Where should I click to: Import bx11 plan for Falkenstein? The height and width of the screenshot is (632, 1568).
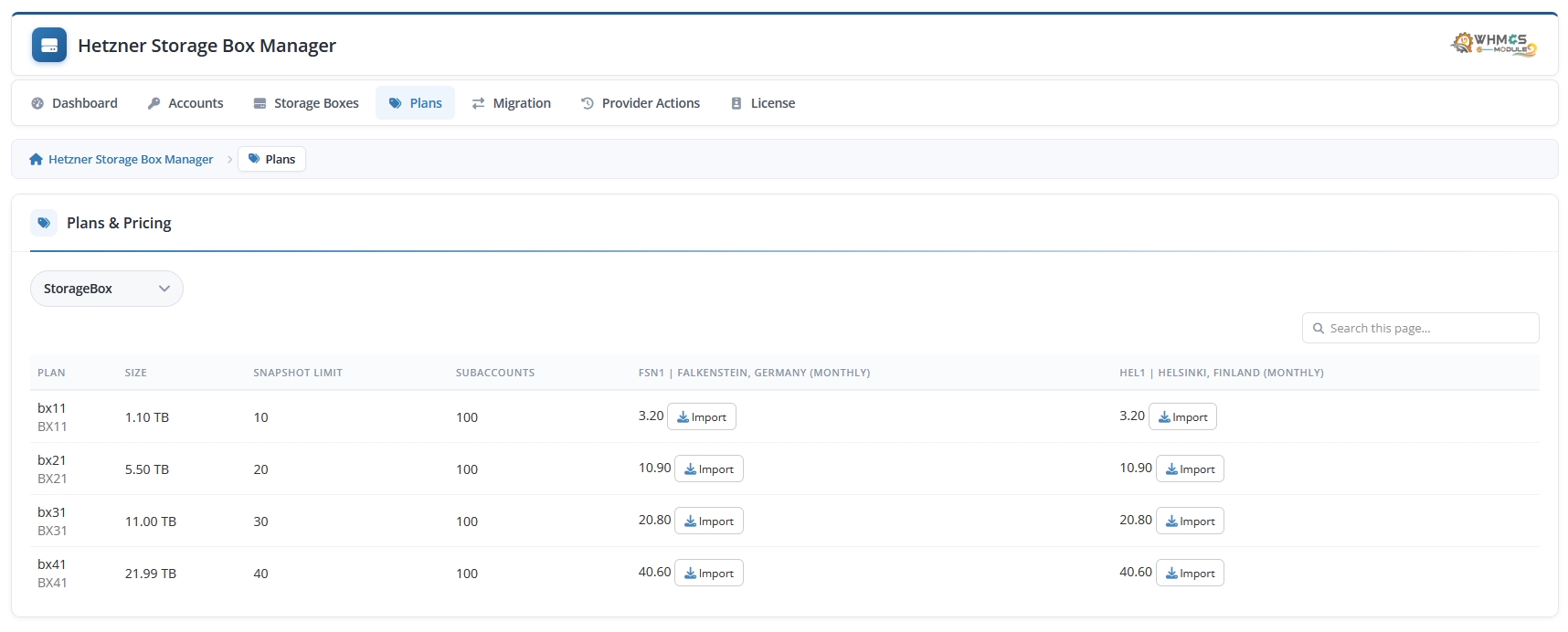702,416
